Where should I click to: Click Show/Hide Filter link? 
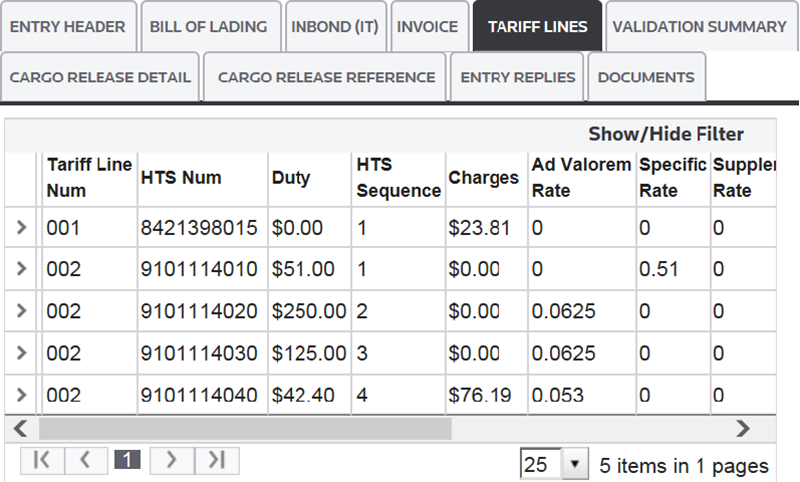pos(665,134)
